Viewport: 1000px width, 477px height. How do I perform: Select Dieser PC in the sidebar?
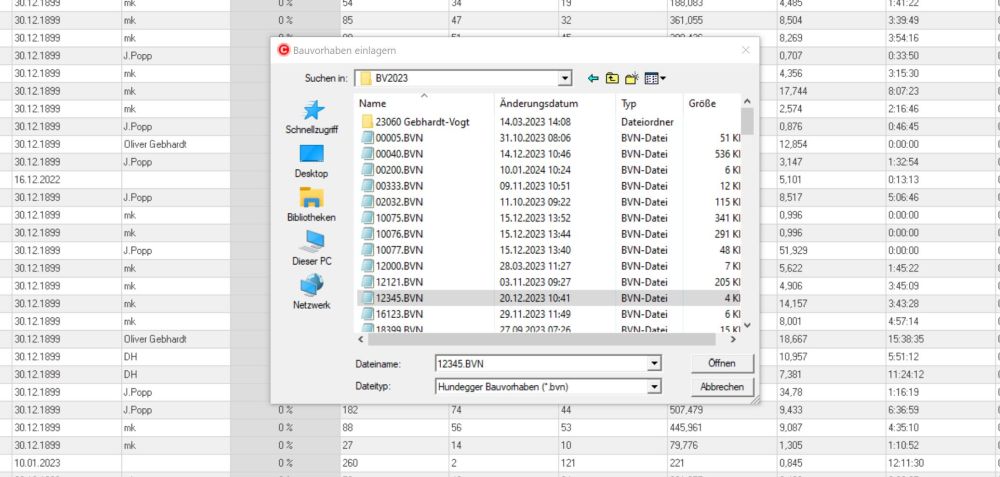[x=313, y=248]
